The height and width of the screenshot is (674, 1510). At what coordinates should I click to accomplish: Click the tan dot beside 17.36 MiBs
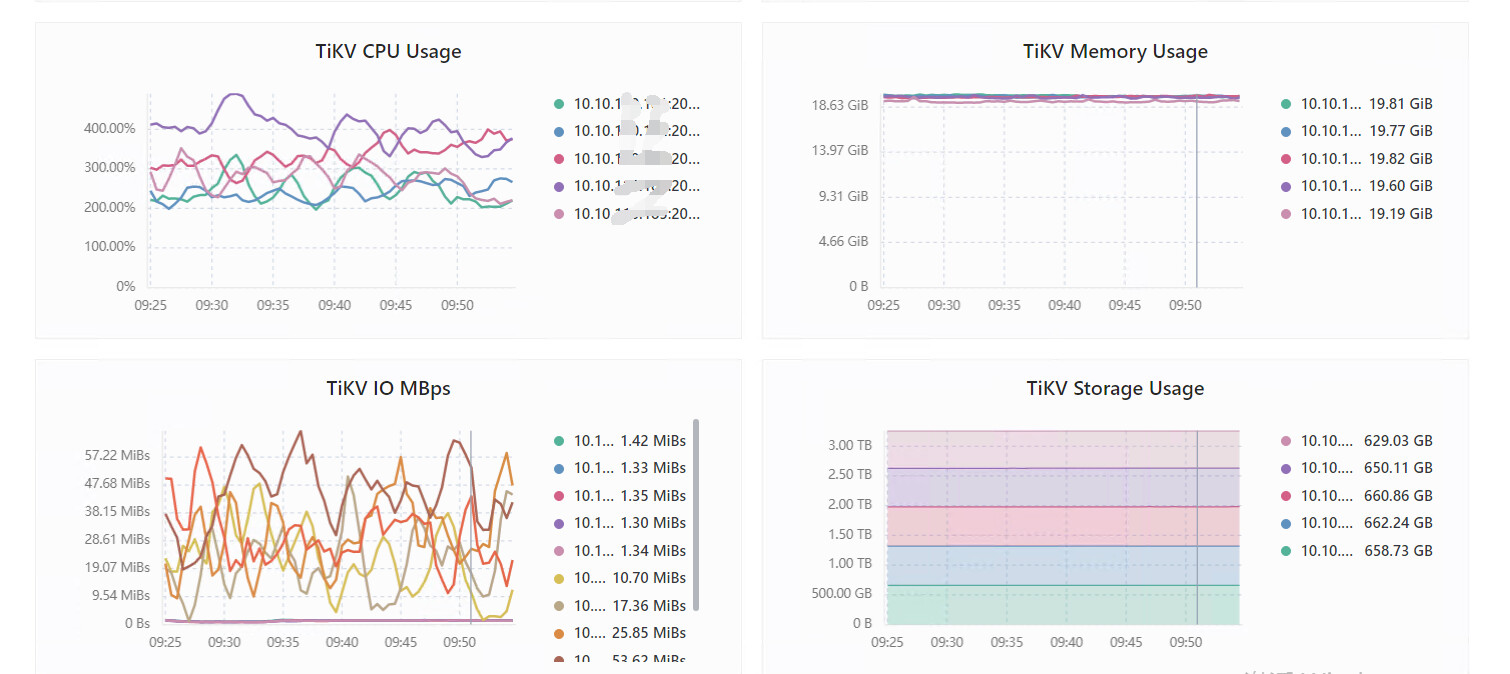[x=559, y=606]
